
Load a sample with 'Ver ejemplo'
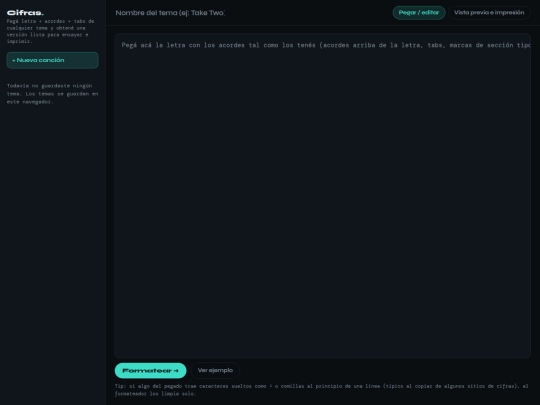coord(215,371)
